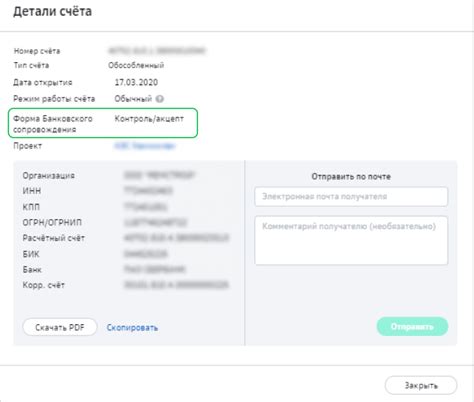The height and width of the screenshot is (402, 474).
Task: Select the blurred БИК value
Action: [145, 254]
